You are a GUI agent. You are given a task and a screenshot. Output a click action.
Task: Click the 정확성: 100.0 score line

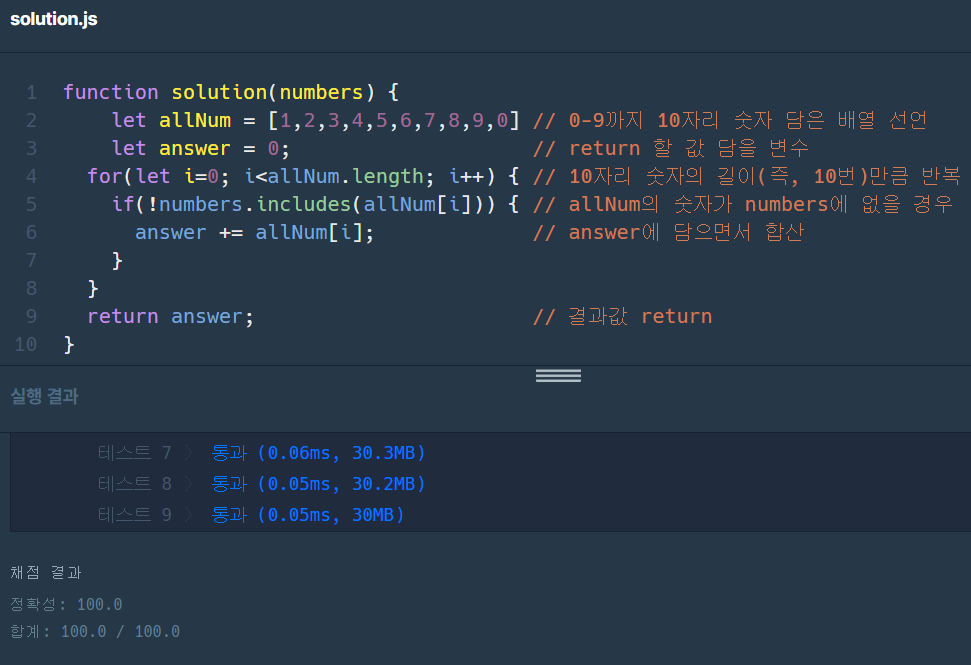coord(66,604)
